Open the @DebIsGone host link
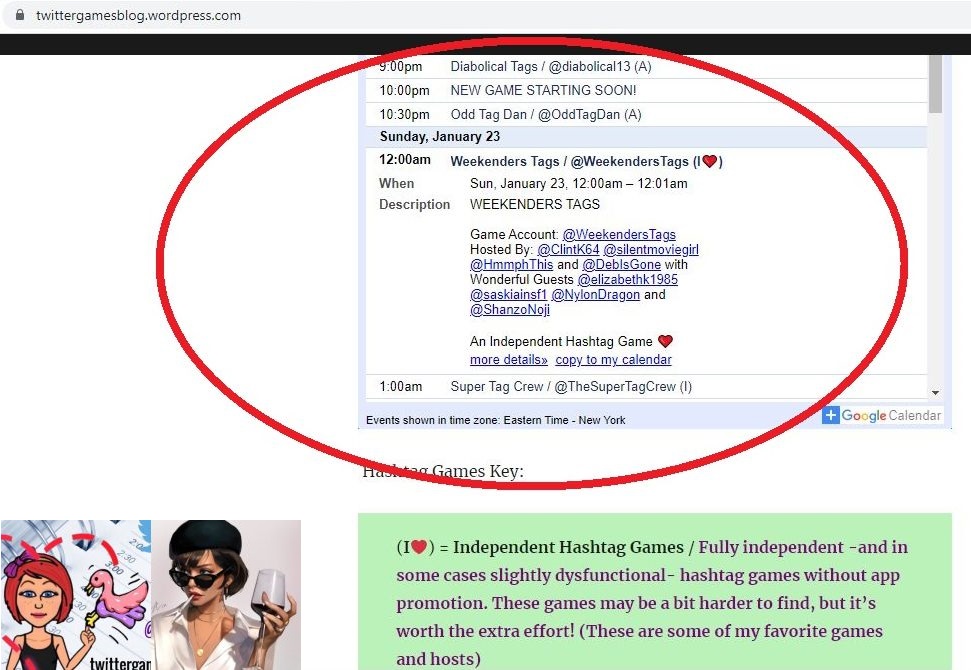 (x=621, y=264)
